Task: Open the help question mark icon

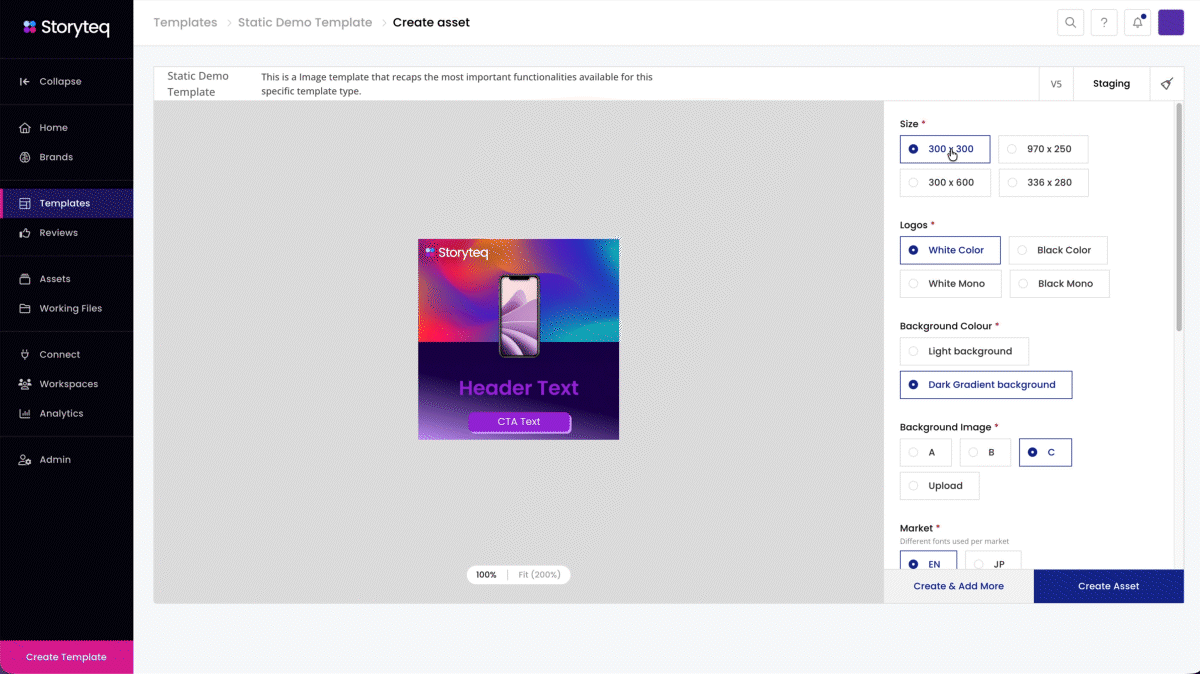Action: point(1104,23)
